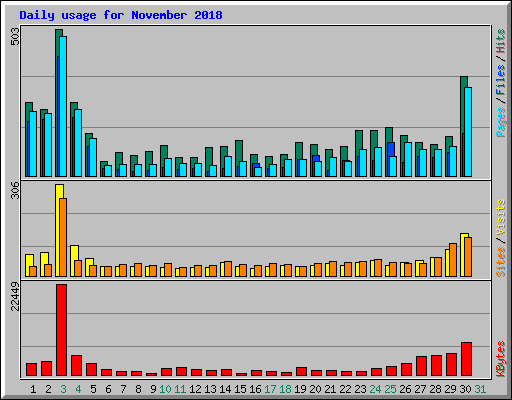The width and height of the screenshot is (512, 400).
Task: Click the green 'Hits' legend label
Action: click(x=500, y=41)
